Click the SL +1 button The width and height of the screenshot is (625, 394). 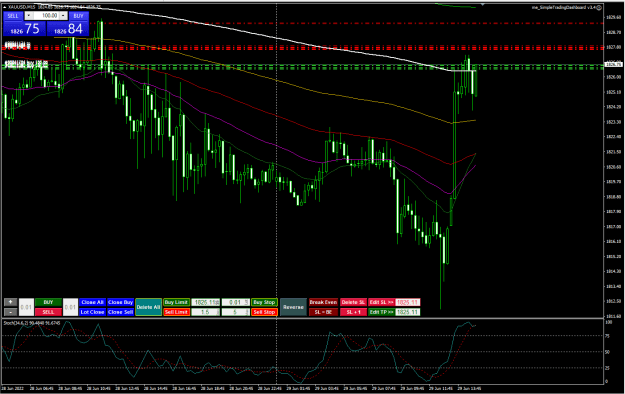pyautogui.click(x=353, y=312)
